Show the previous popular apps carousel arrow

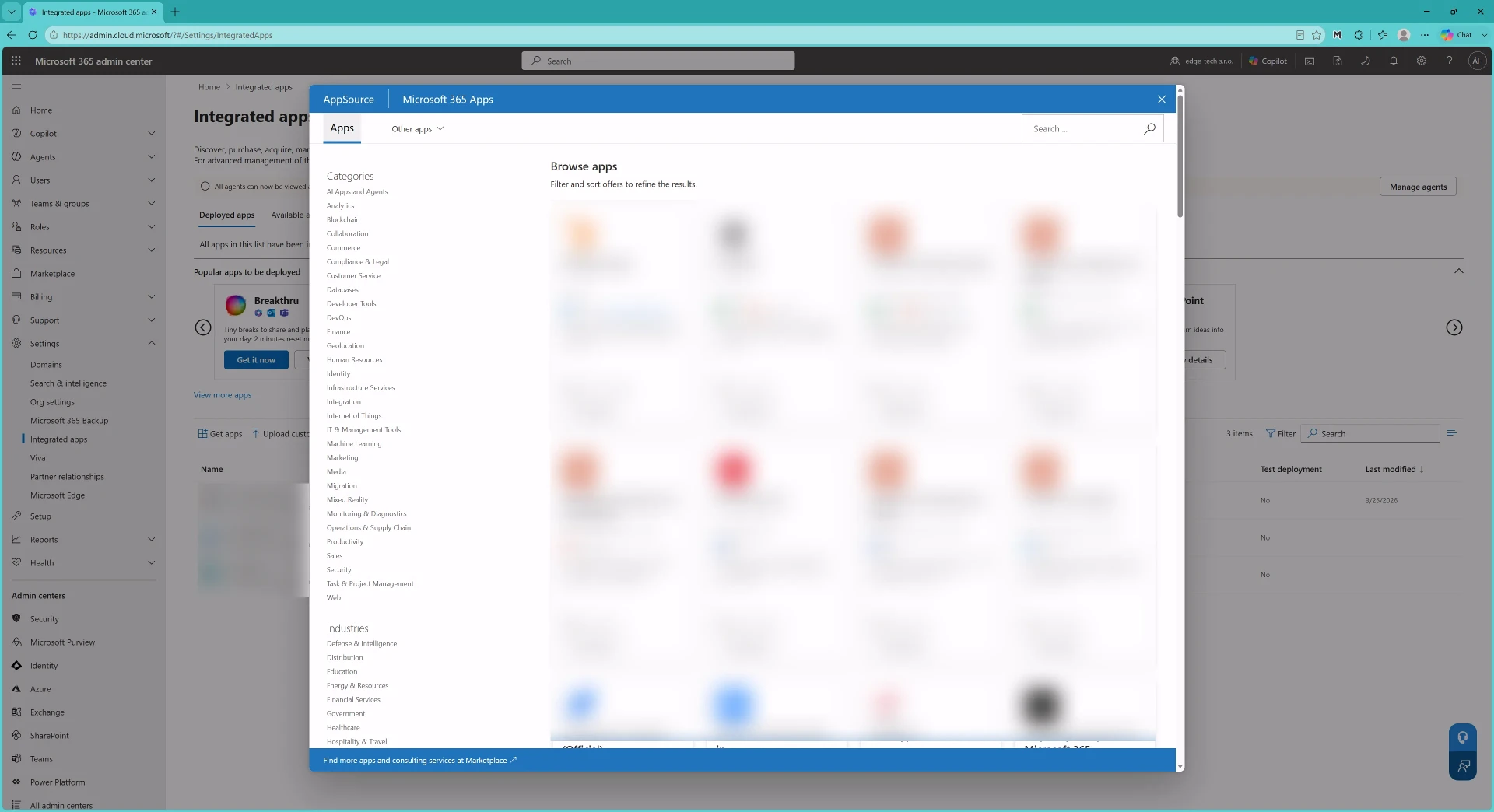203,327
